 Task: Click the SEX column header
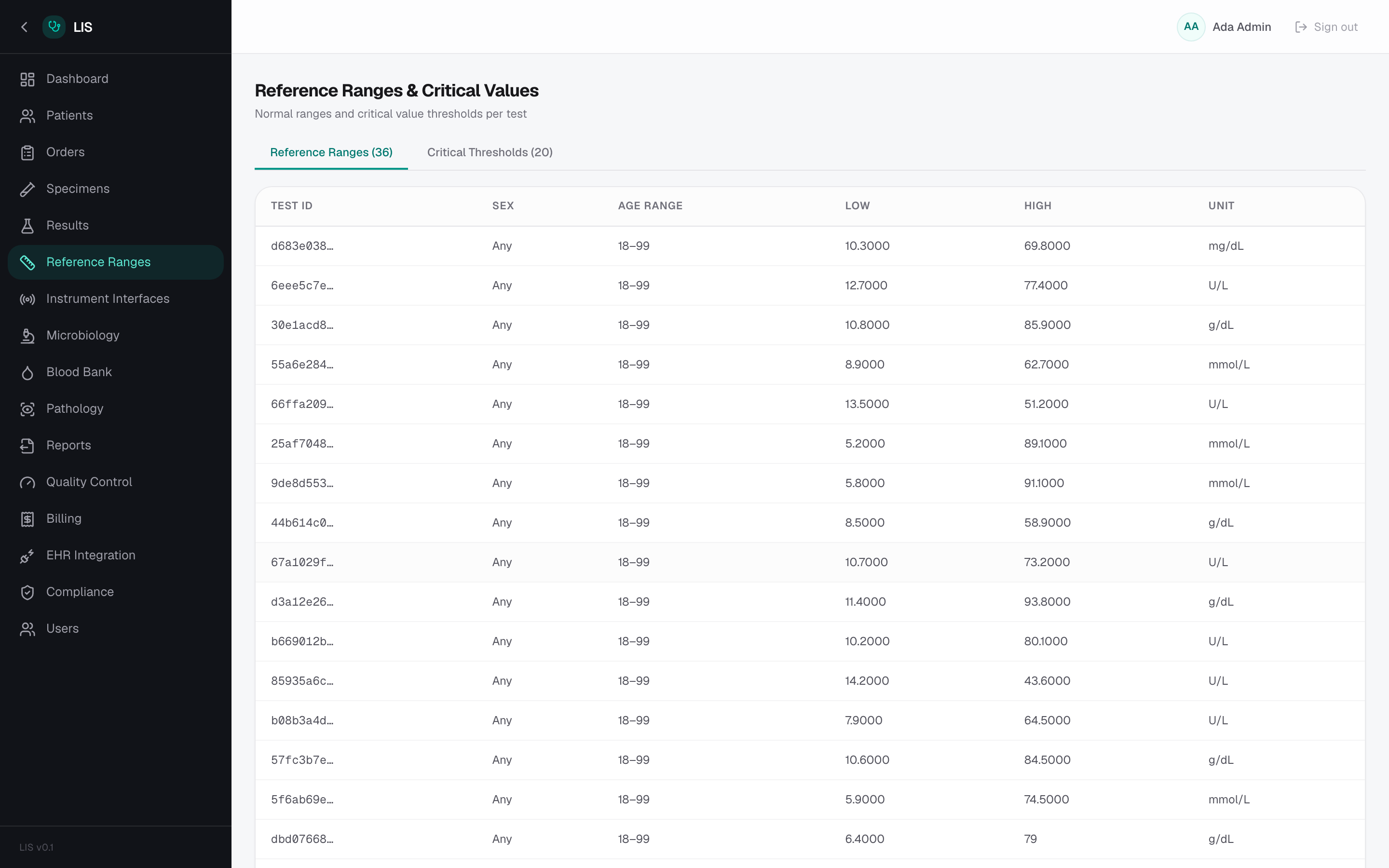click(x=503, y=205)
